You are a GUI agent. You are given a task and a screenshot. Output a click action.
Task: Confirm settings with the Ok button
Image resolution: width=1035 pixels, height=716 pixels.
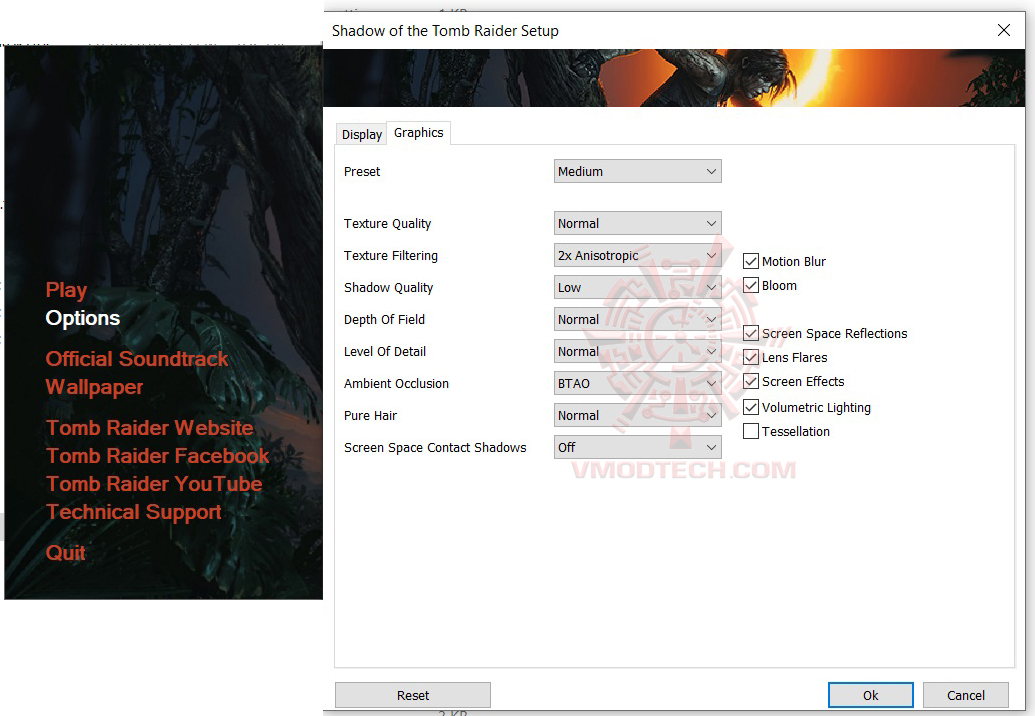tap(871, 696)
